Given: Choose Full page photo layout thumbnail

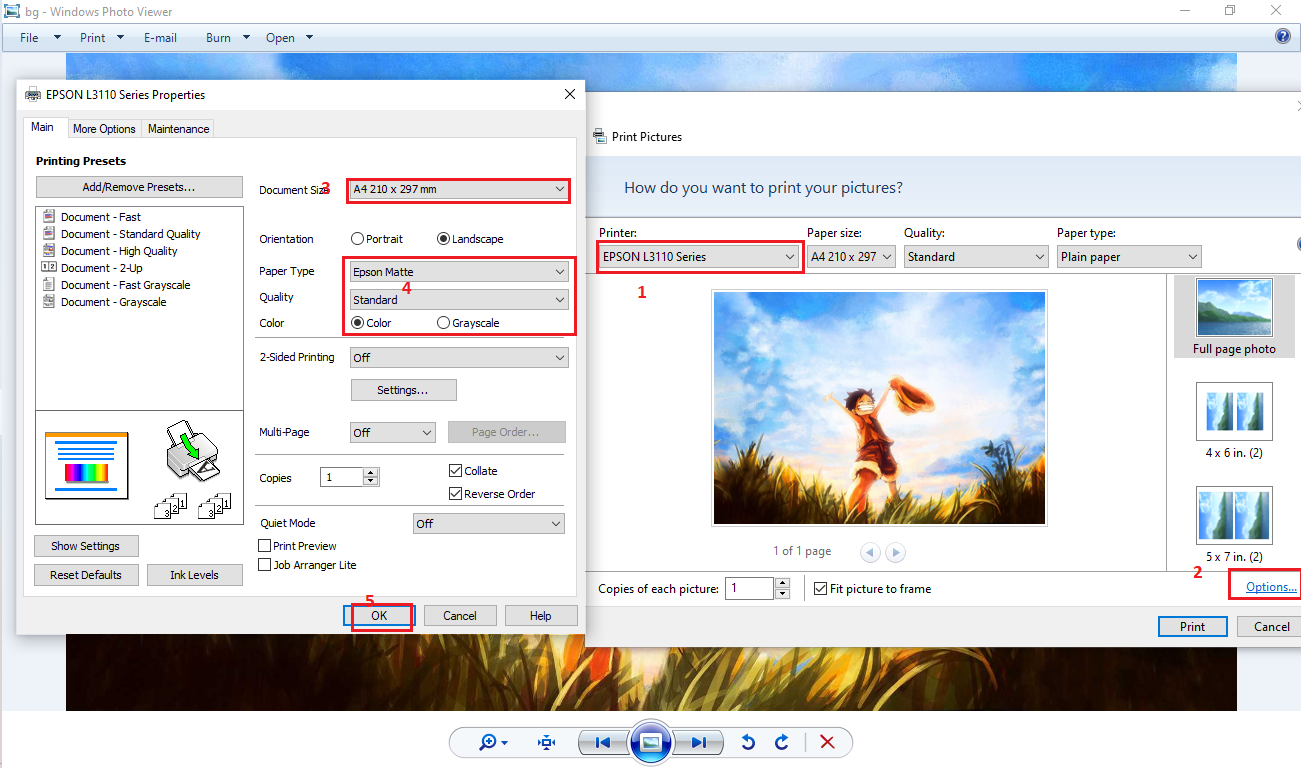Looking at the screenshot, I should pyautogui.click(x=1234, y=317).
